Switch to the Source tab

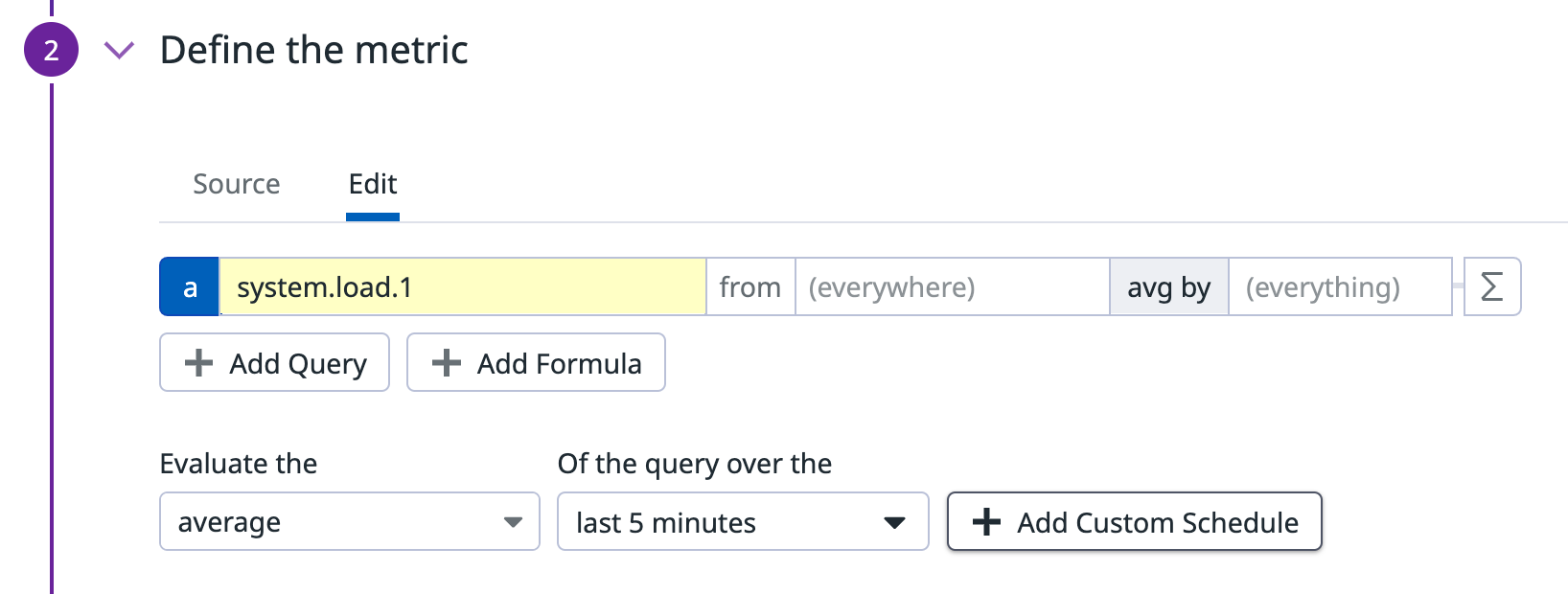pos(237,184)
